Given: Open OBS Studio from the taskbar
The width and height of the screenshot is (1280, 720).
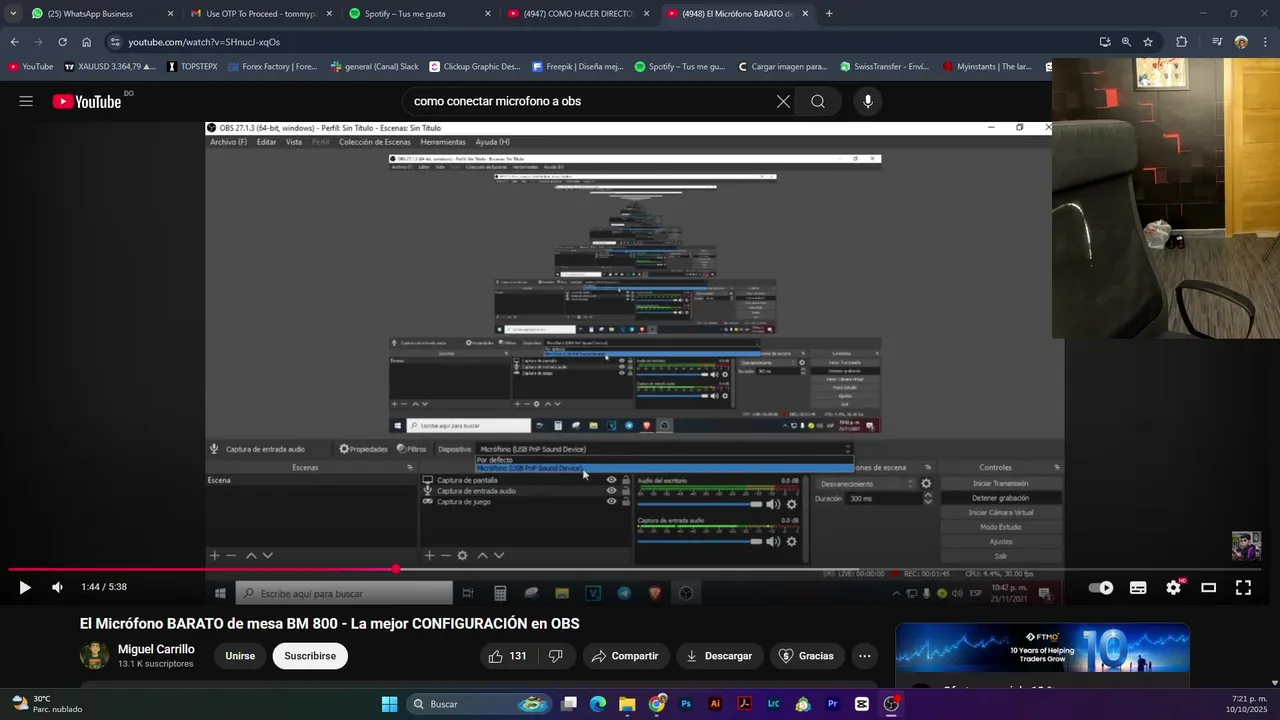Looking at the screenshot, I should coord(891,704).
